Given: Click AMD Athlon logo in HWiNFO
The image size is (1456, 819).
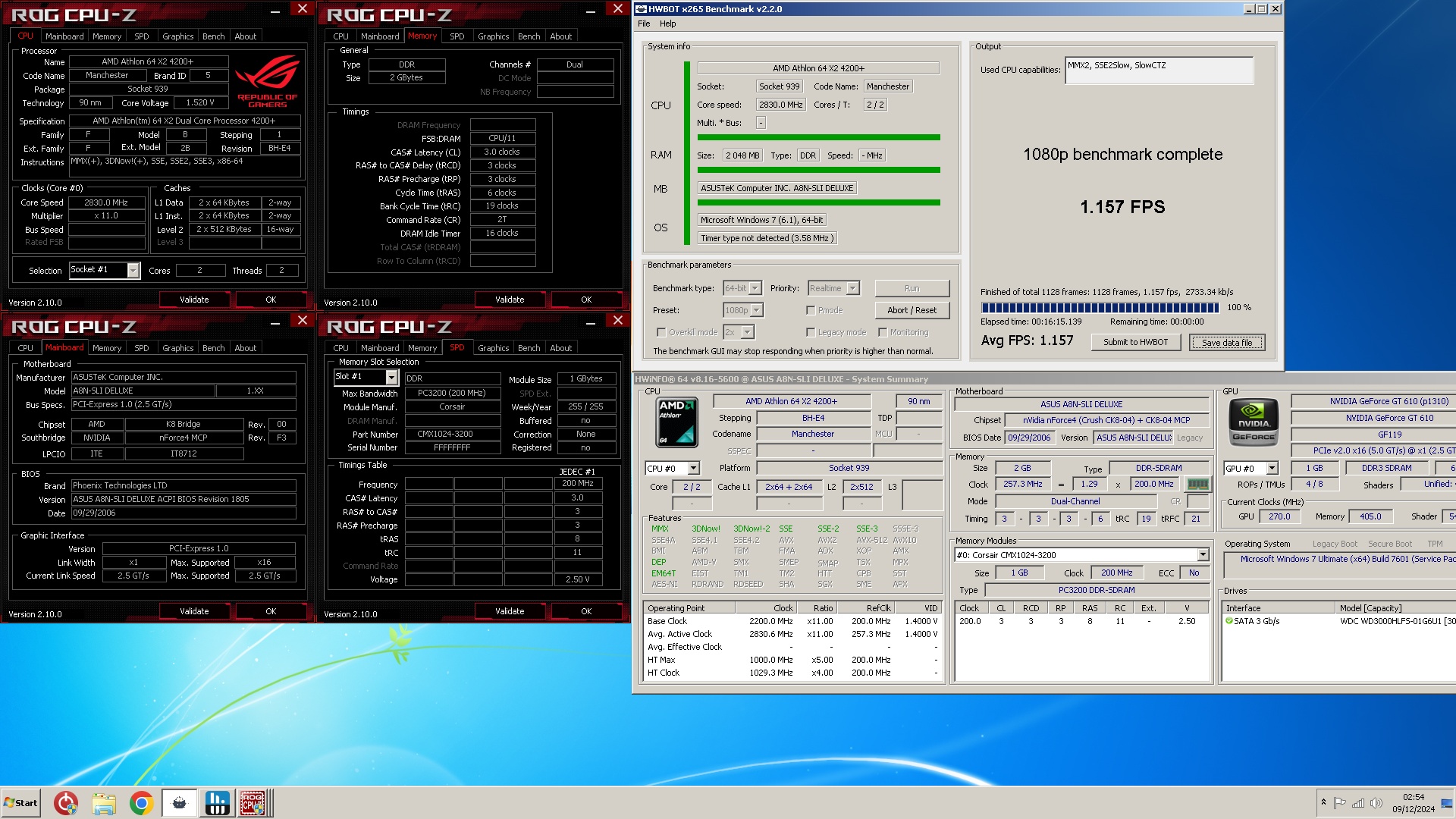Looking at the screenshot, I should coord(676,422).
